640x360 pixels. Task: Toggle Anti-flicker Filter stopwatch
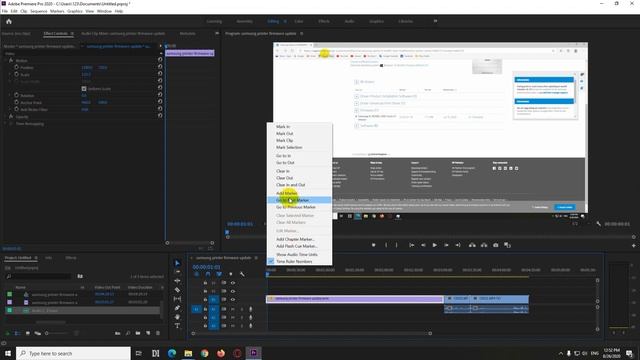click(x=16, y=109)
